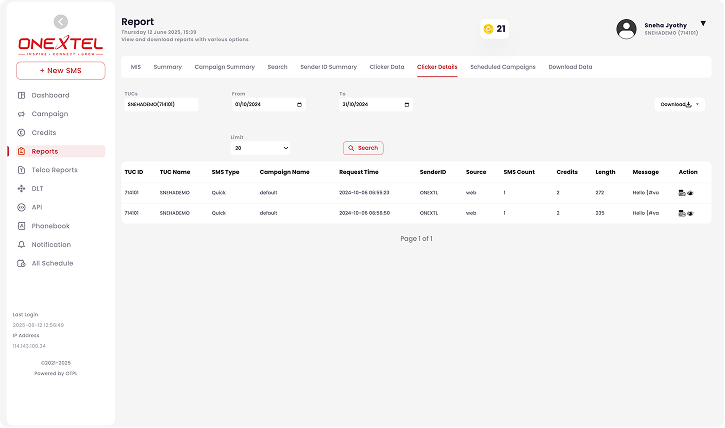
Task: Click the Campaign megaphone icon
Action: (22, 114)
